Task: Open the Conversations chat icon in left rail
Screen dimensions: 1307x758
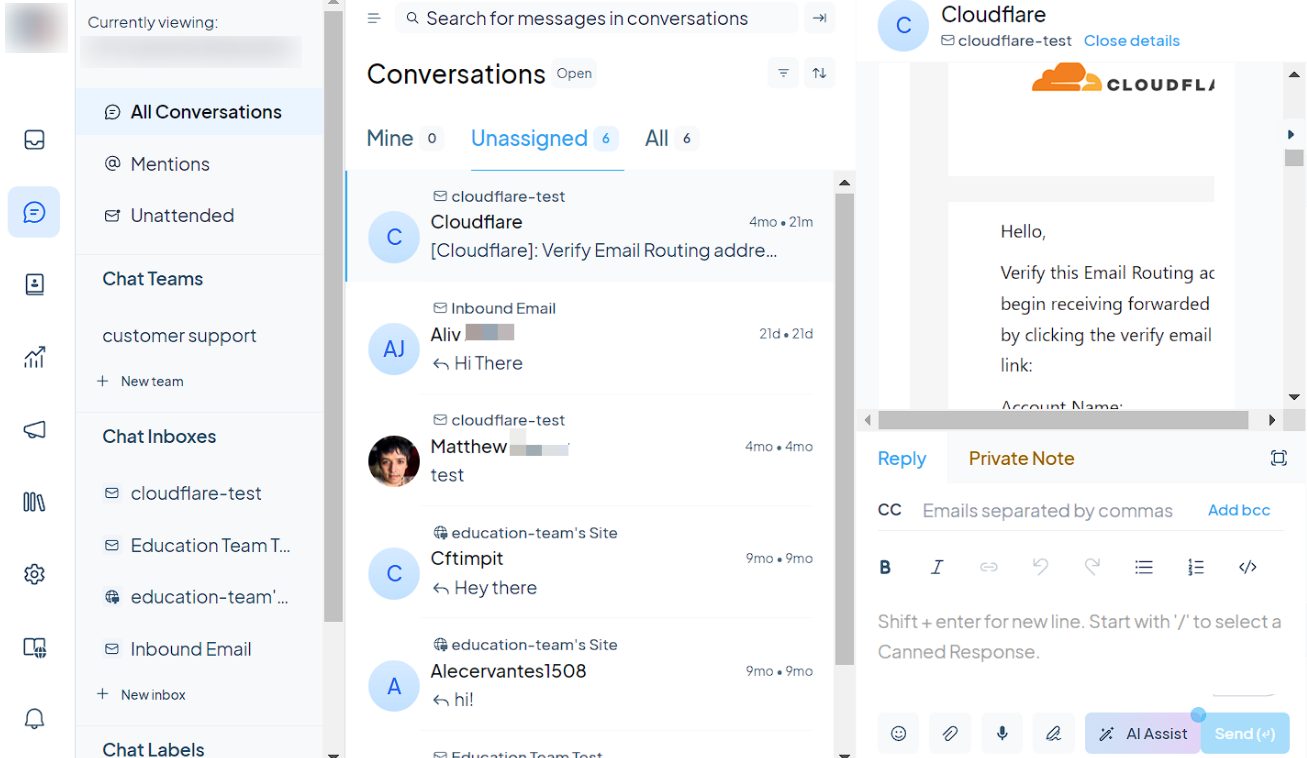Action: click(x=34, y=212)
